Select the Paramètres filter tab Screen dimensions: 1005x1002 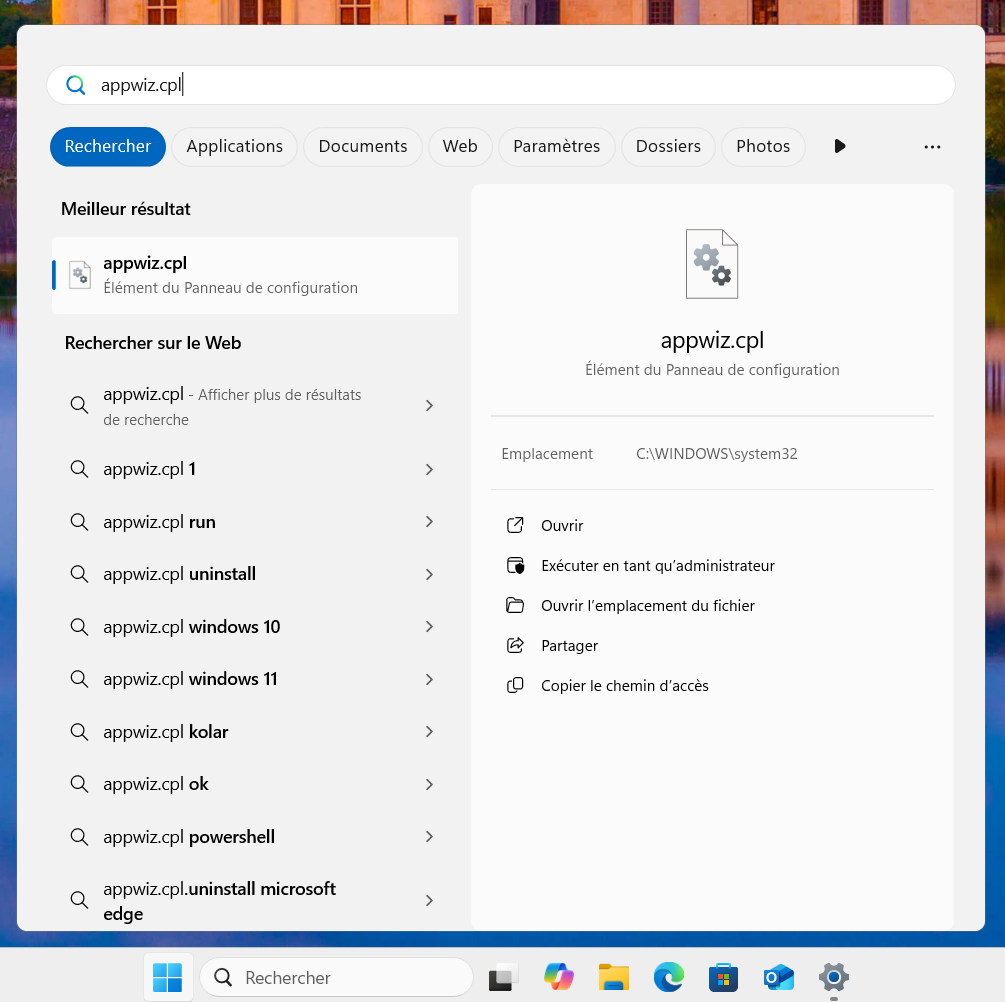(556, 146)
